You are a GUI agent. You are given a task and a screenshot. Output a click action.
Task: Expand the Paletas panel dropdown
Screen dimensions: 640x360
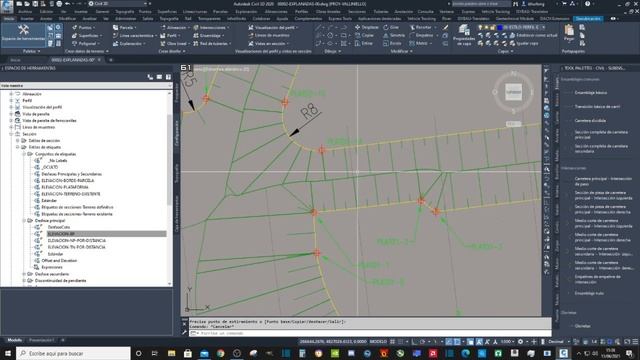31,51
